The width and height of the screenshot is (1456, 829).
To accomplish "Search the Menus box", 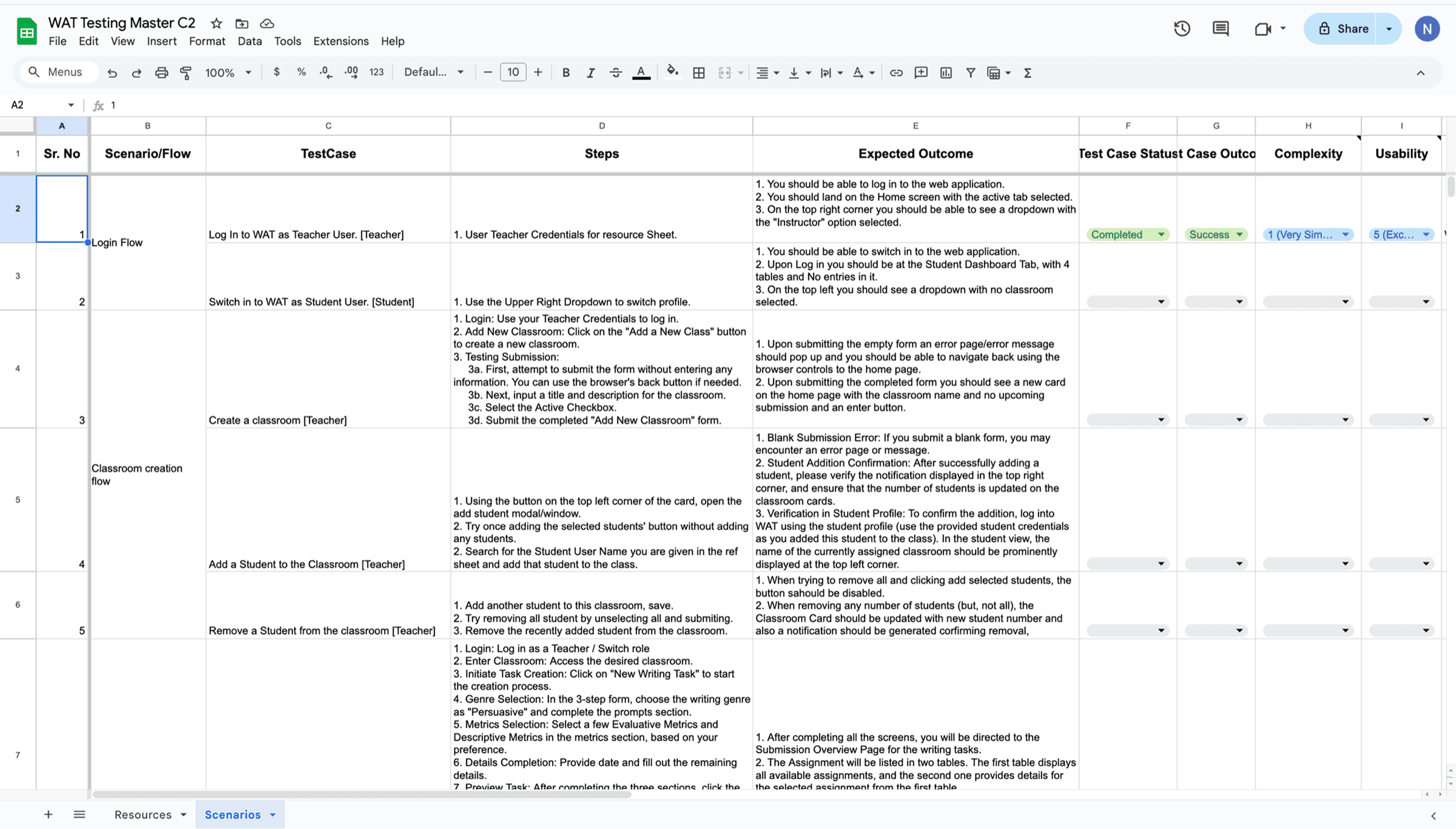I will (59, 72).
